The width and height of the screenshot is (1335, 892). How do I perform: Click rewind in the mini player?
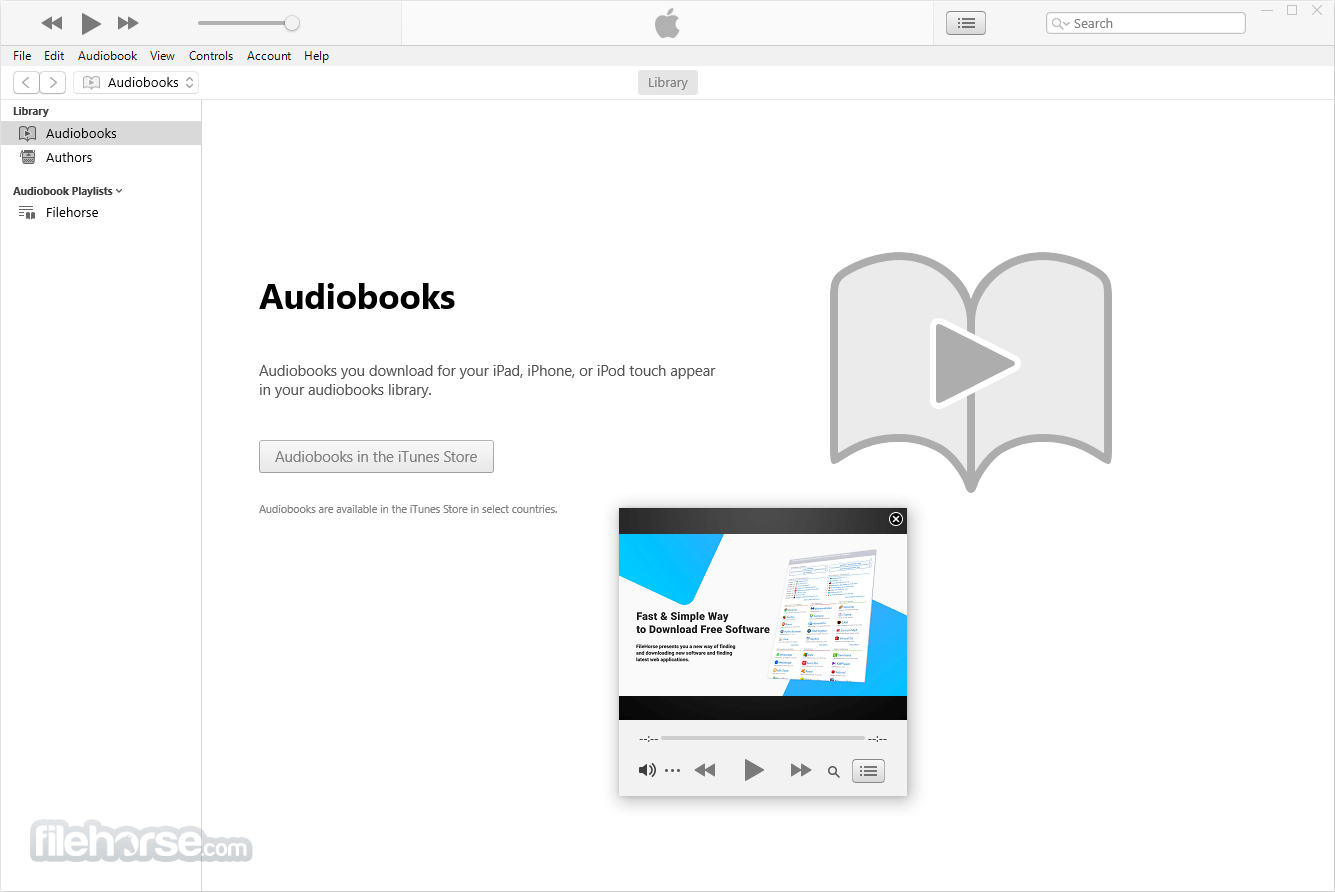click(705, 770)
